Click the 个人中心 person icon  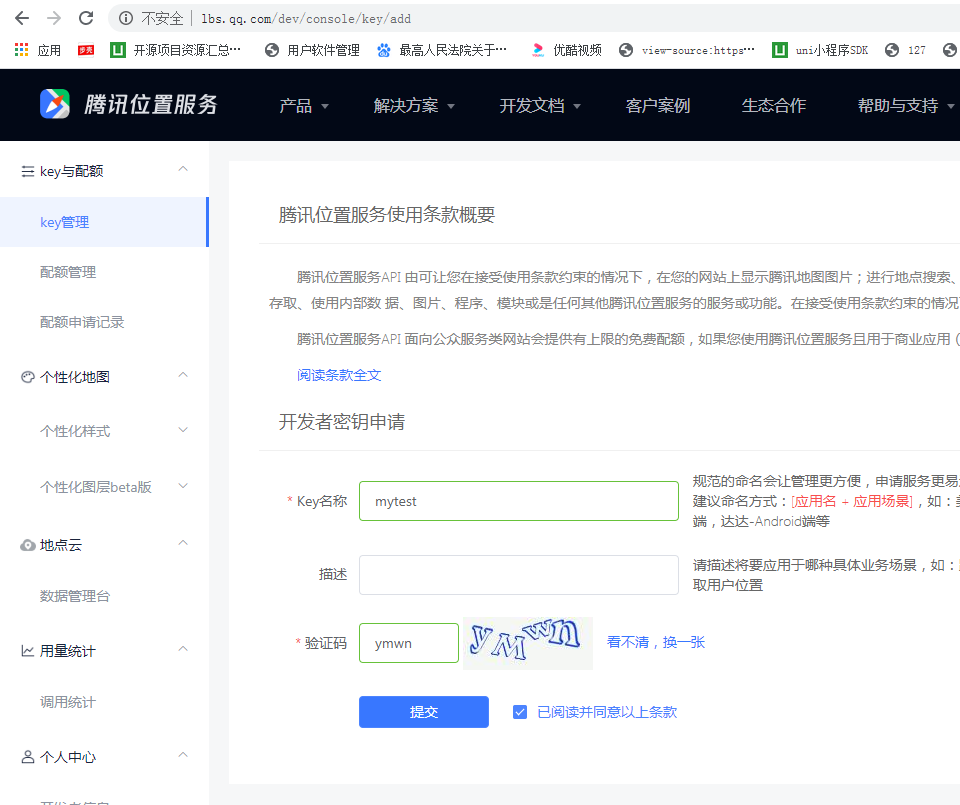(x=28, y=757)
